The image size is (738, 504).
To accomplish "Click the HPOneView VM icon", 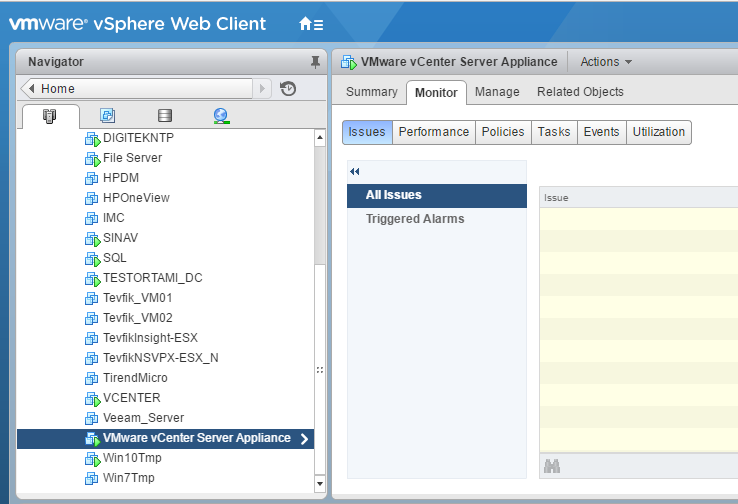I will point(91,199).
